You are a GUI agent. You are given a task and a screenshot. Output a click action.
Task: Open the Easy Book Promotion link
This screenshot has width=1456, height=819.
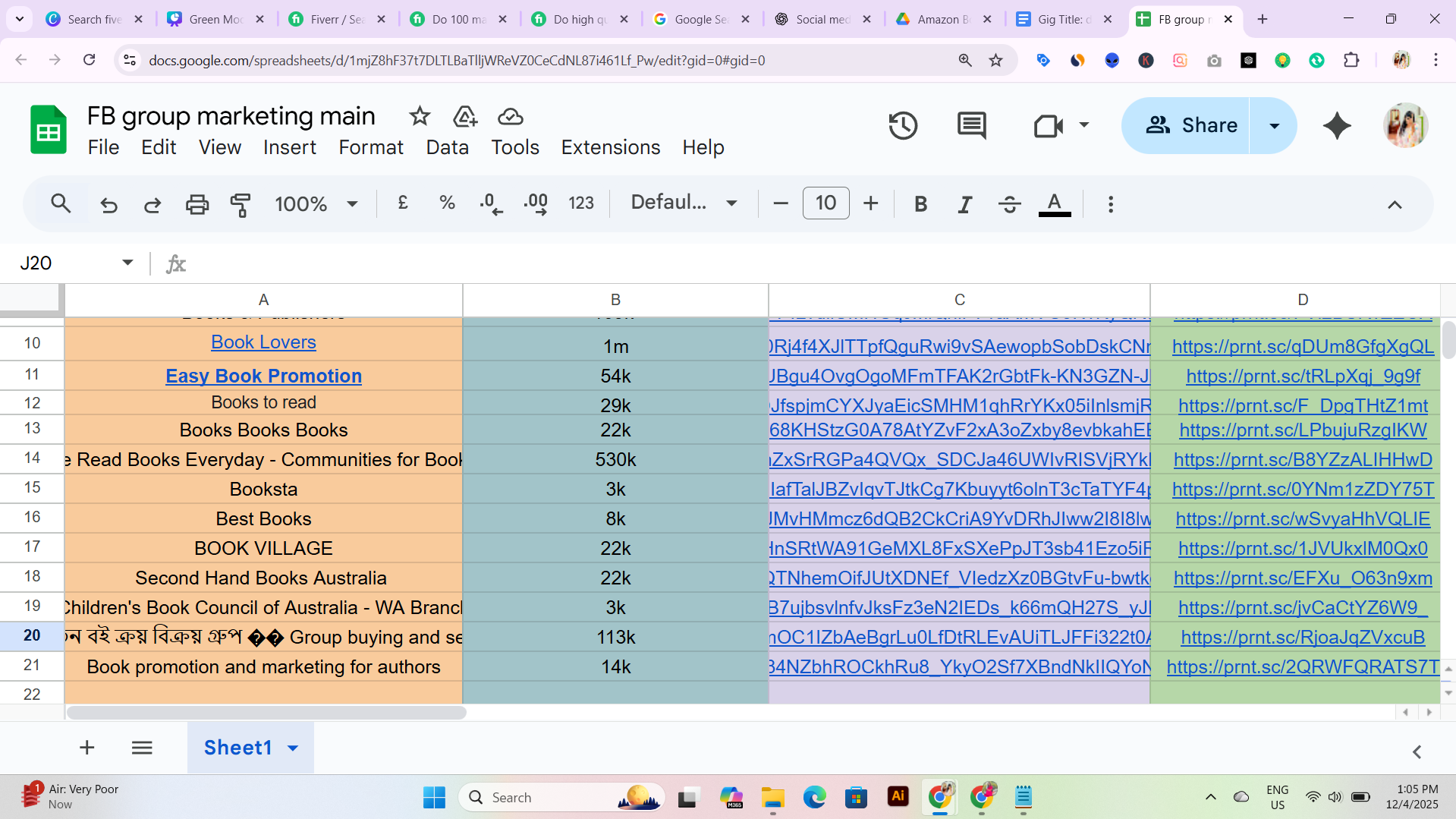(x=263, y=376)
